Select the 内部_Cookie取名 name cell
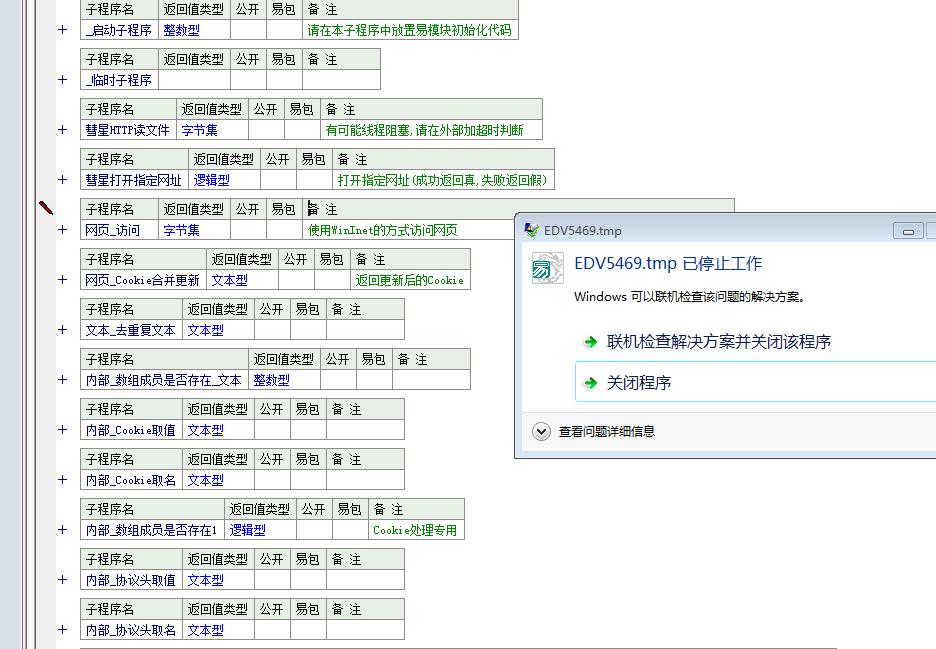The image size is (936, 649). pos(131,479)
